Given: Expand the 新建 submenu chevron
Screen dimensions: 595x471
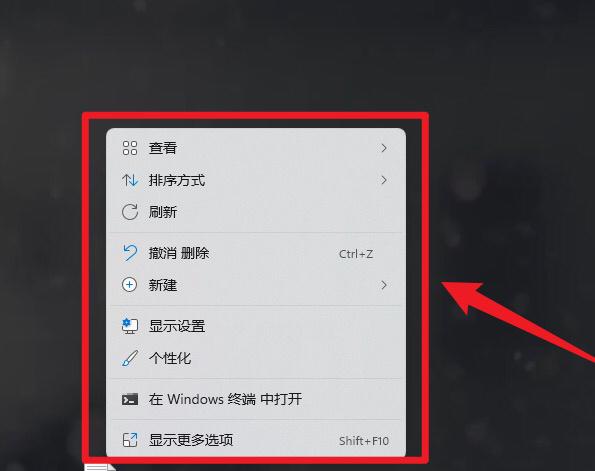Looking at the screenshot, I should click(x=384, y=285).
